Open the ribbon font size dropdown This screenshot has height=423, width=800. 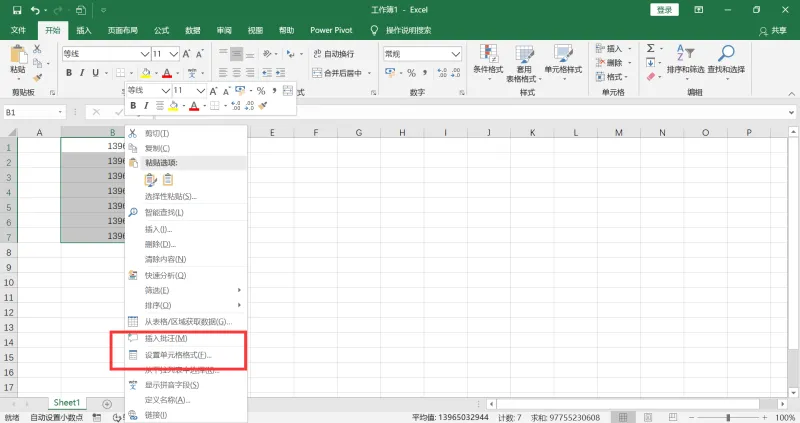[x=174, y=54]
